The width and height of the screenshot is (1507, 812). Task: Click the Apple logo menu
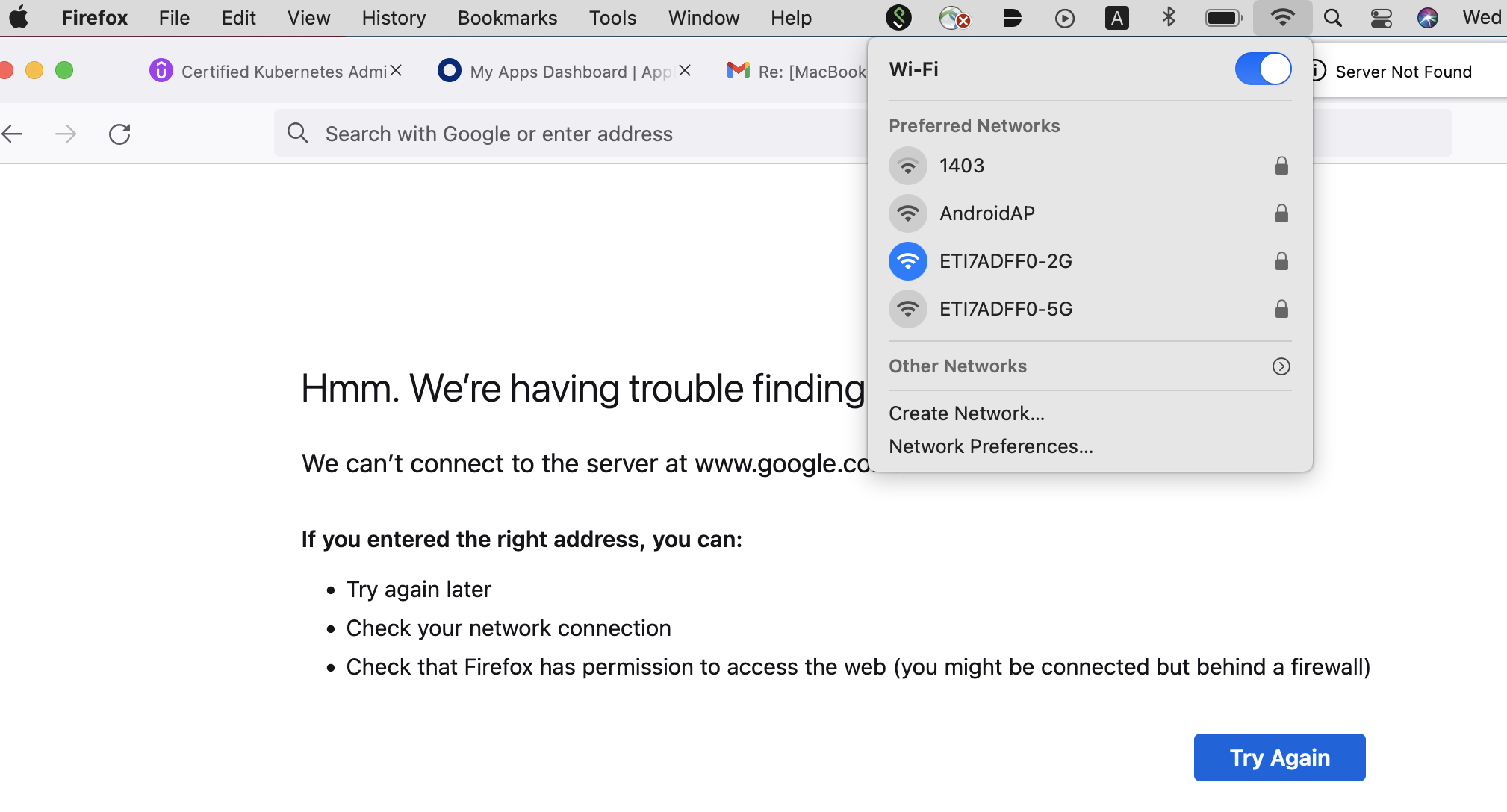tap(19, 18)
